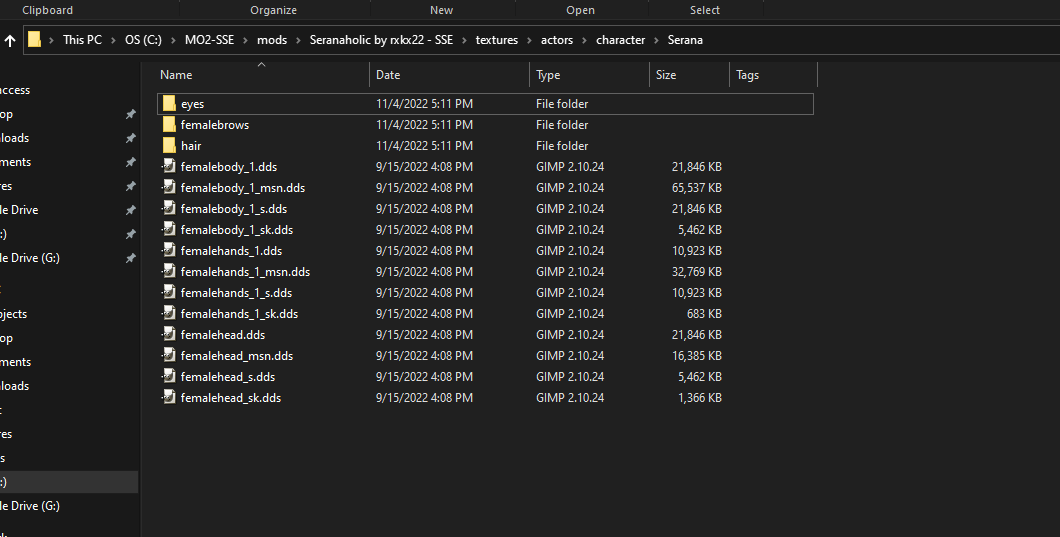Select the femalehands_1_msn.dds file icon

(x=169, y=272)
